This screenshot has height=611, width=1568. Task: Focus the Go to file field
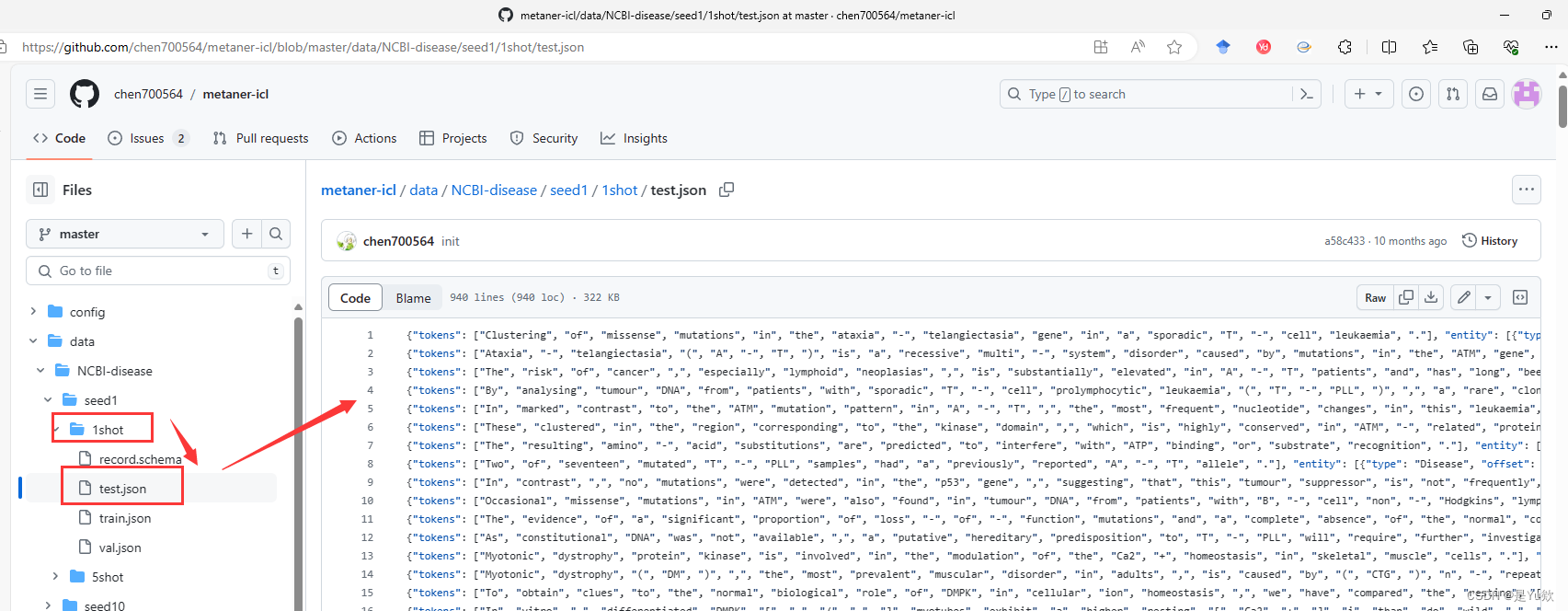(158, 271)
